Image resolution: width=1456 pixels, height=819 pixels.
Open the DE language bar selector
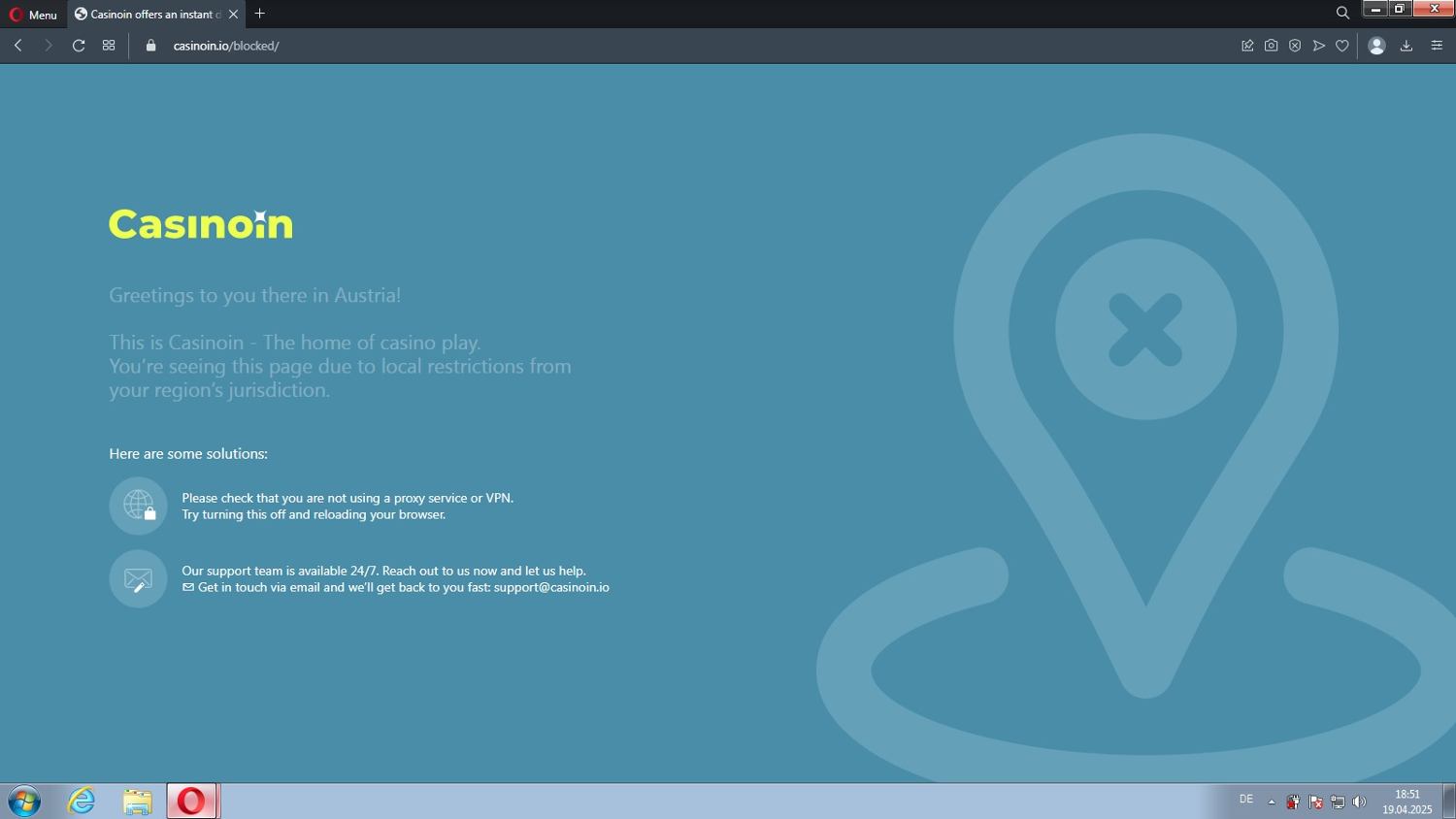(x=1246, y=800)
